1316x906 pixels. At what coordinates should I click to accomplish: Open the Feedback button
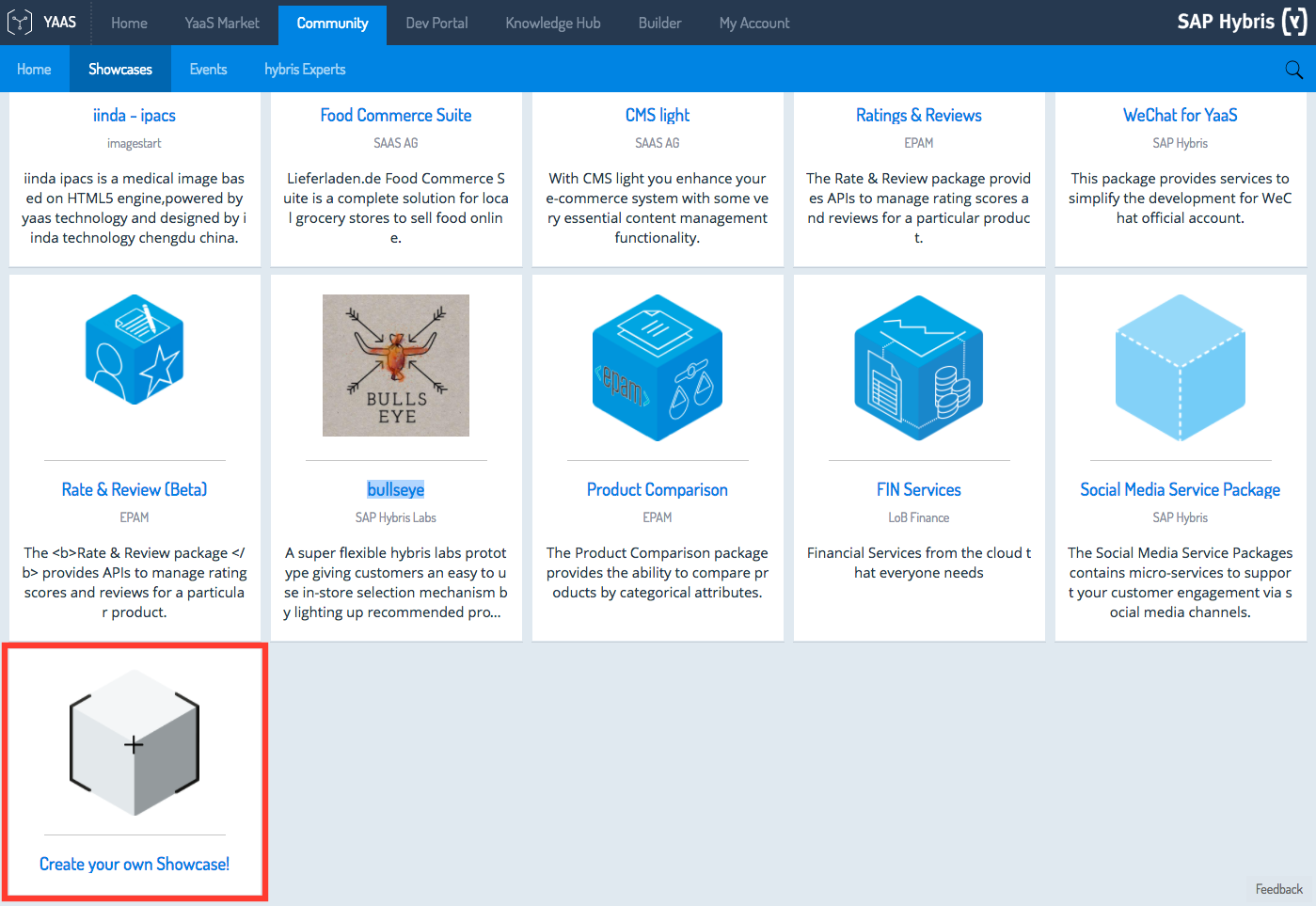(x=1279, y=890)
